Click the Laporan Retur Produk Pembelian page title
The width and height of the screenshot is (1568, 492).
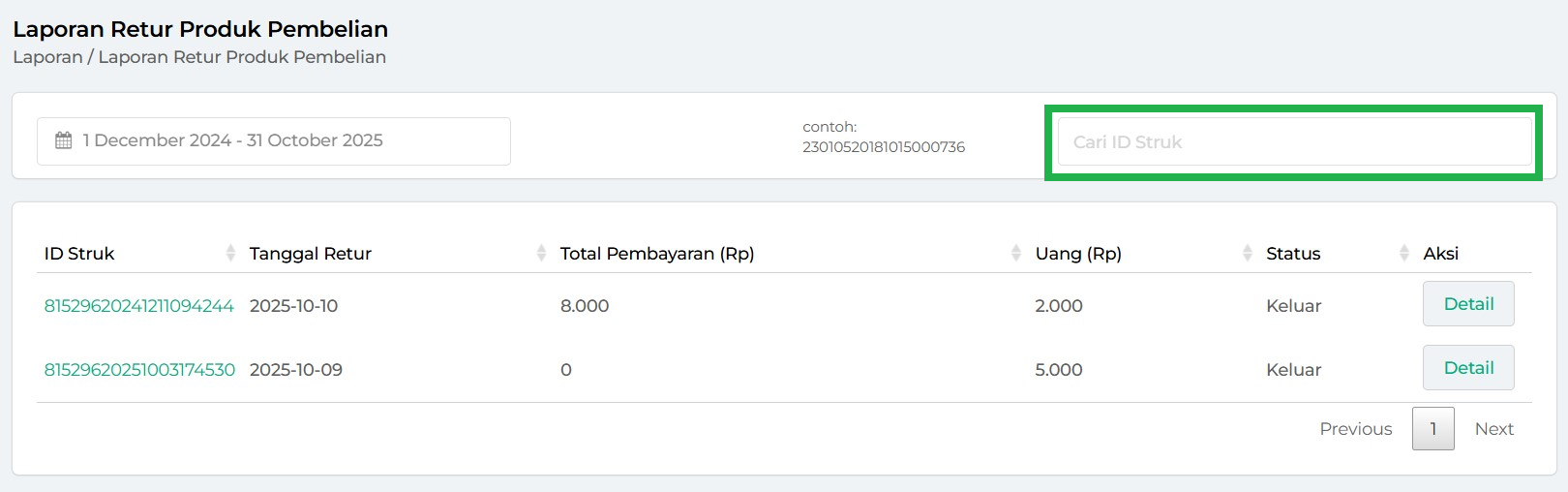click(200, 29)
